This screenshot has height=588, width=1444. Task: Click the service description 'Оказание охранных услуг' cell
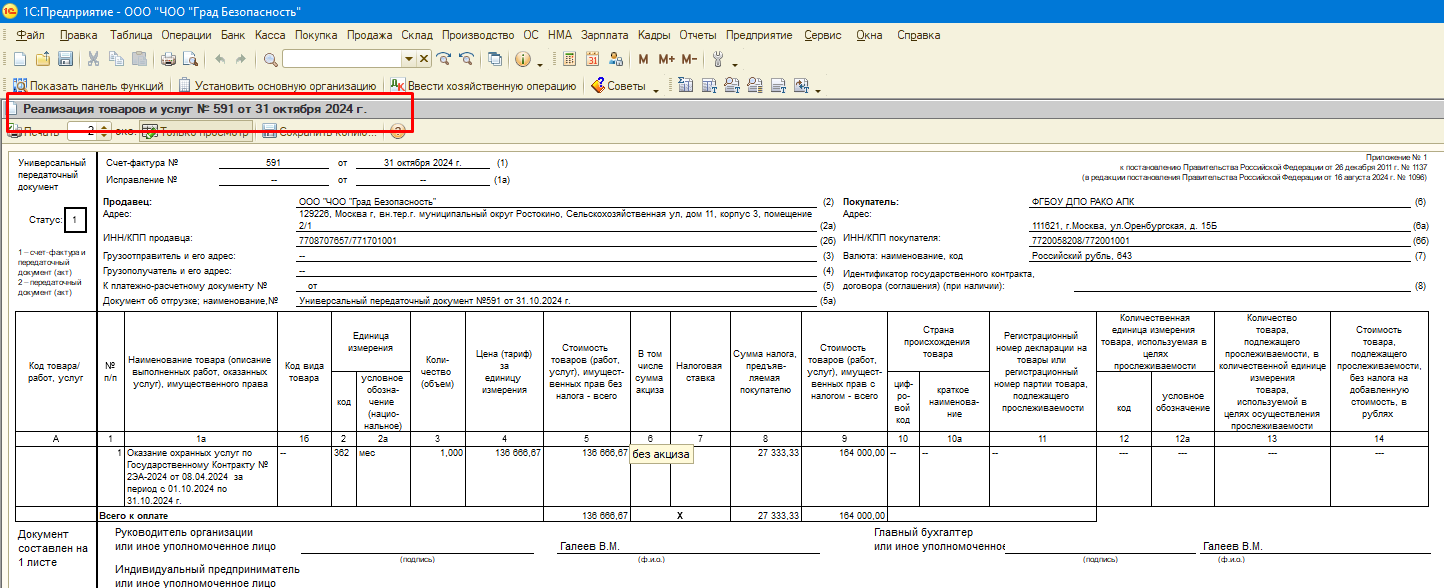199,476
